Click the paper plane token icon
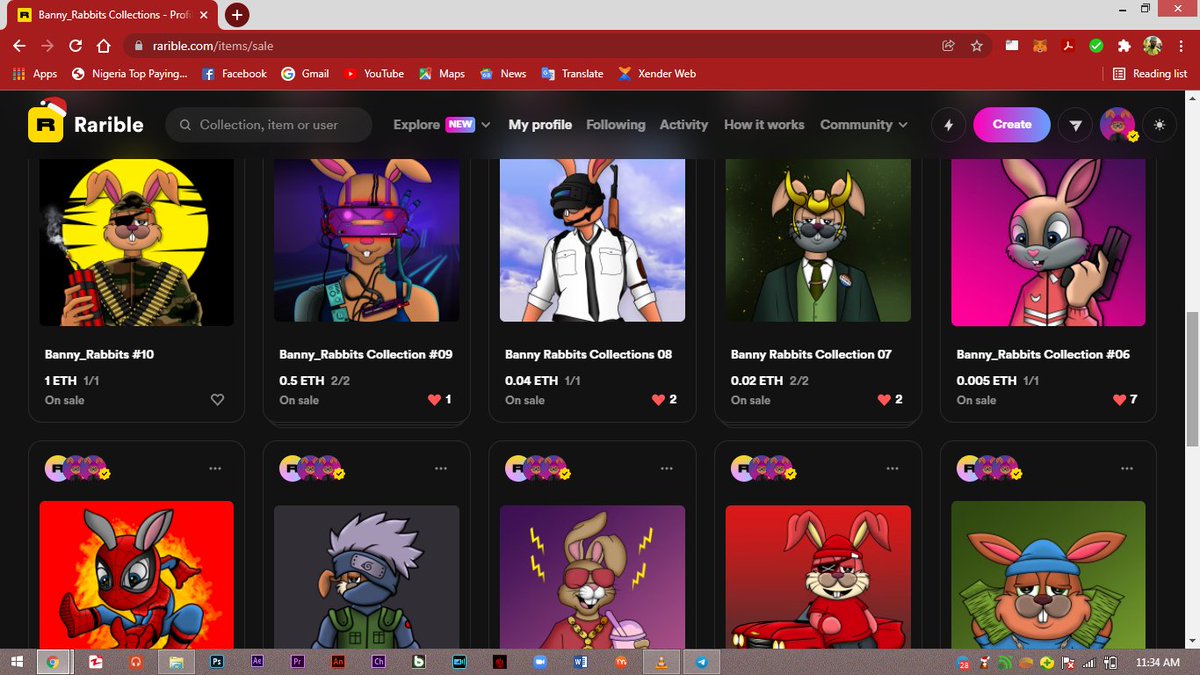The image size is (1200, 675). point(1075,125)
